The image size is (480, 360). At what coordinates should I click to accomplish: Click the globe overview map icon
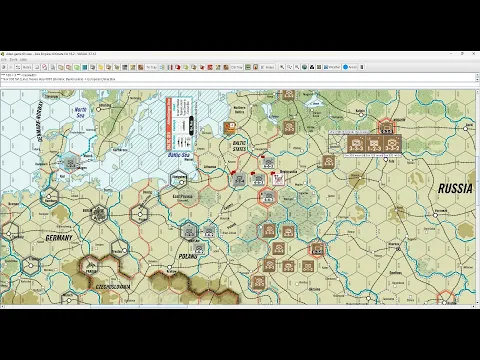[304, 67]
